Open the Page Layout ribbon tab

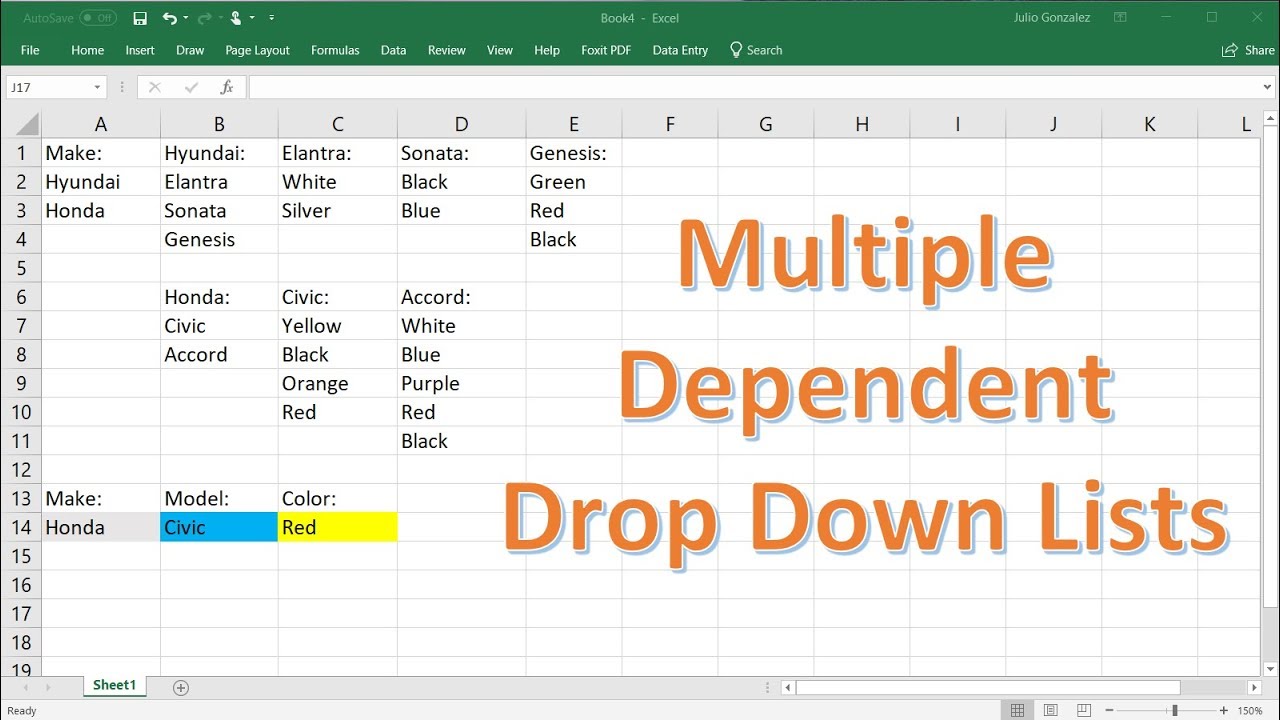257,50
